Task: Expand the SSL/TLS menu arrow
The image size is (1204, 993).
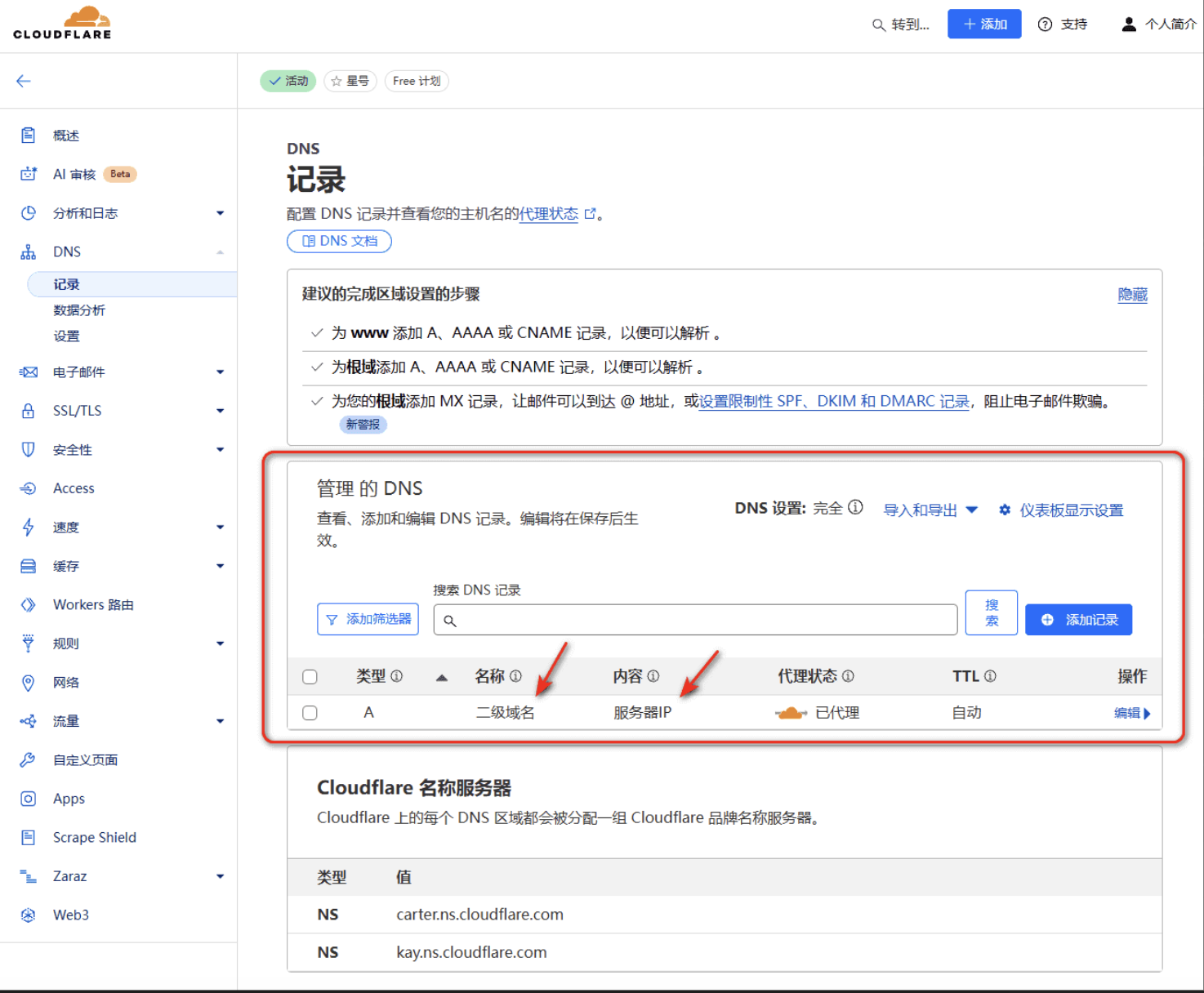Action: tap(220, 411)
